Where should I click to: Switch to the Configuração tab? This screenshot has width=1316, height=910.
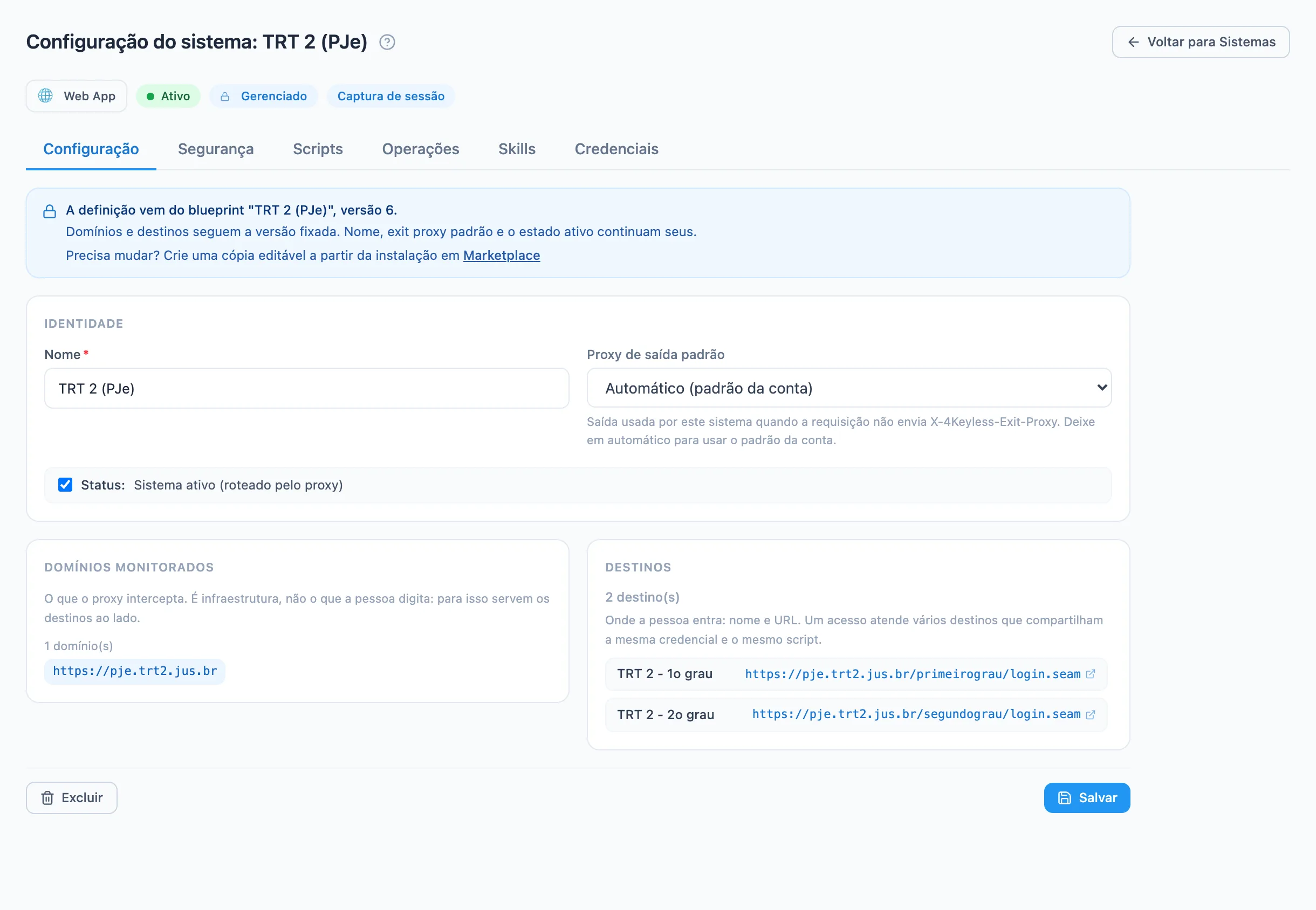91,149
